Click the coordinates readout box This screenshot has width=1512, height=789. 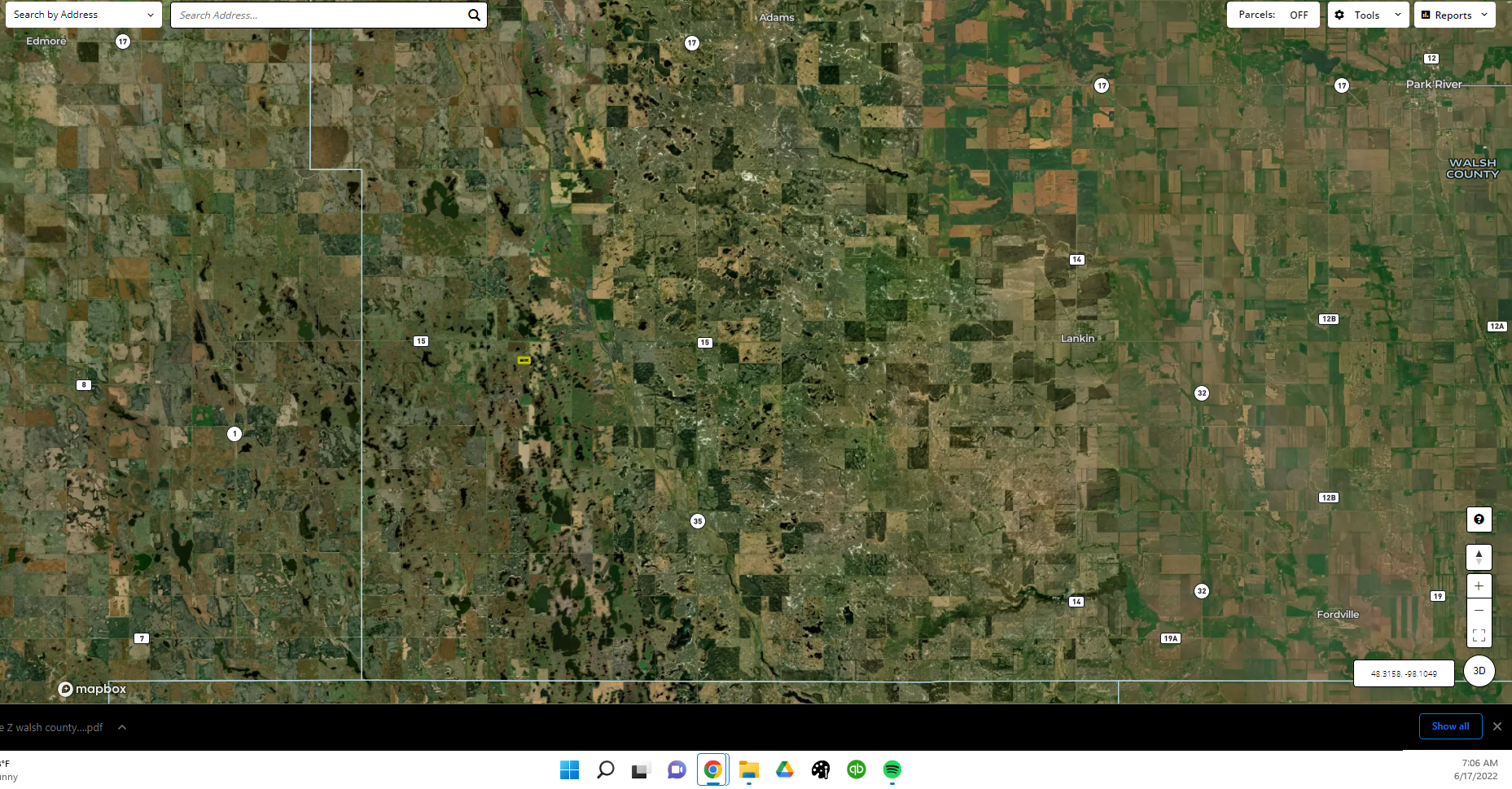(x=1403, y=673)
